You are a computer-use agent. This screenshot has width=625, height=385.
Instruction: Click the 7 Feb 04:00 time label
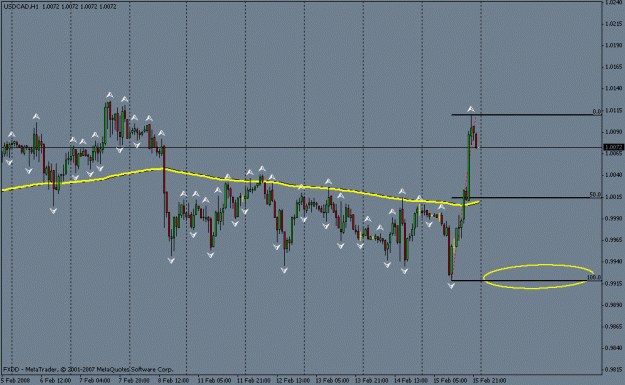[94, 380]
